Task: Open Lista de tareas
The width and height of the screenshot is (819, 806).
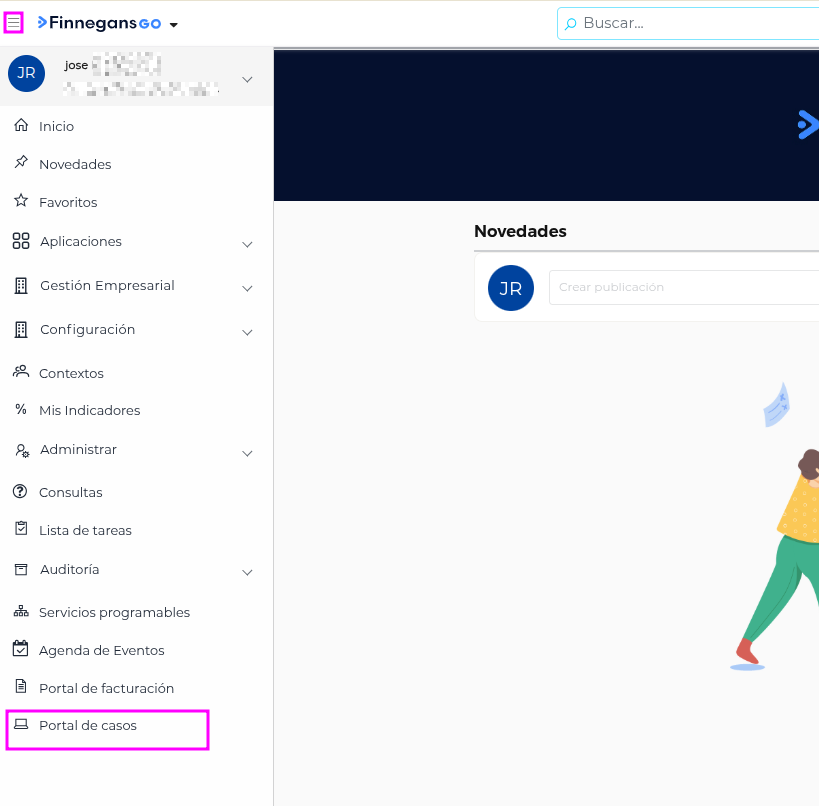Action: point(85,530)
